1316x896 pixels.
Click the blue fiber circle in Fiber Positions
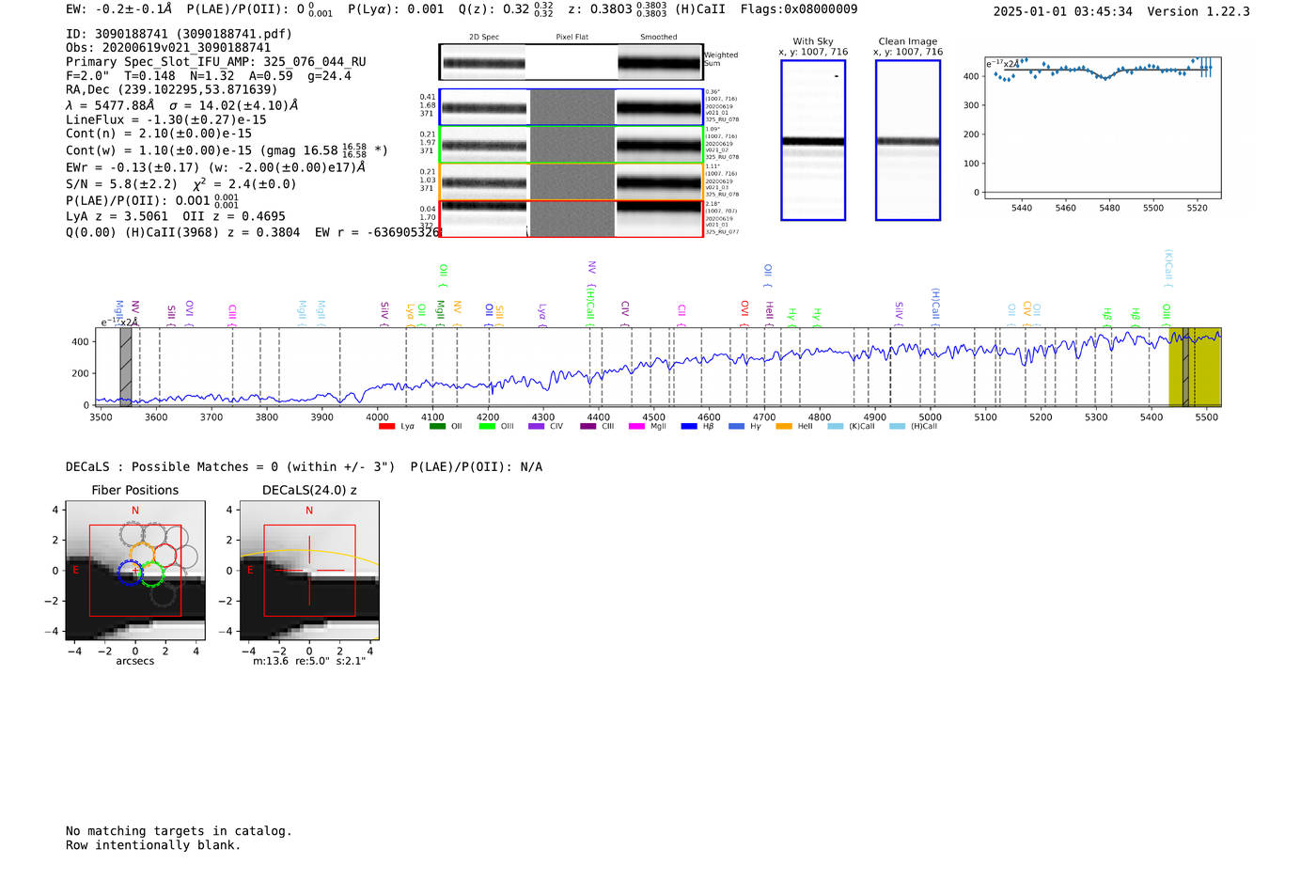(131, 572)
